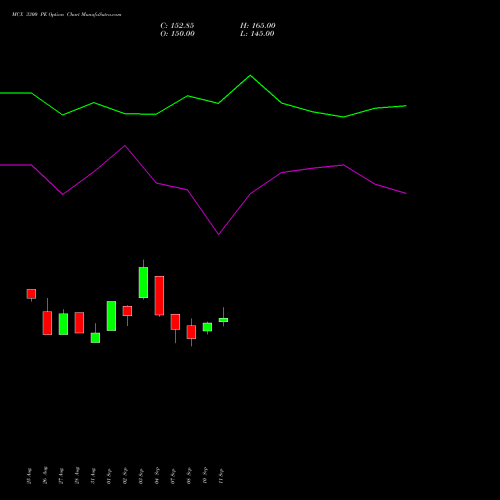Click the thin green candlestick for 11 Sep
This screenshot has height=500, width=500.
(x=223, y=320)
